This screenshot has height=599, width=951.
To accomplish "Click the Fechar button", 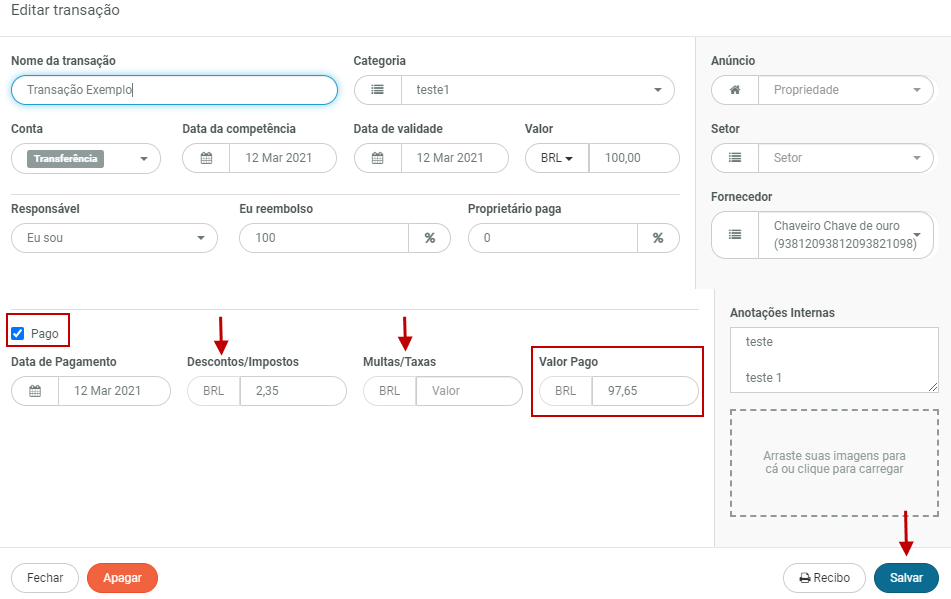I will point(45,577).
